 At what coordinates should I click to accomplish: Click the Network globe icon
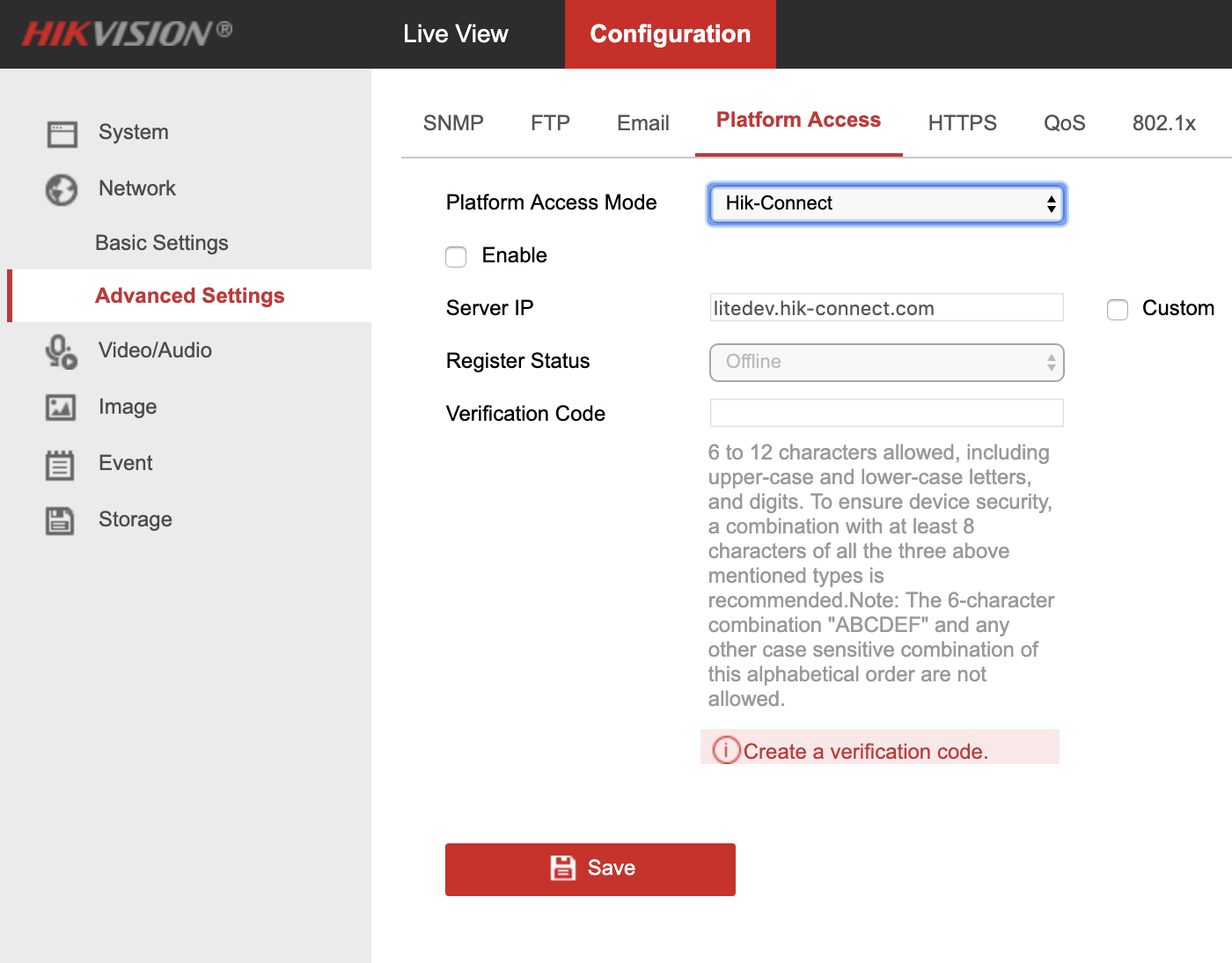click(x=62, y=189)
